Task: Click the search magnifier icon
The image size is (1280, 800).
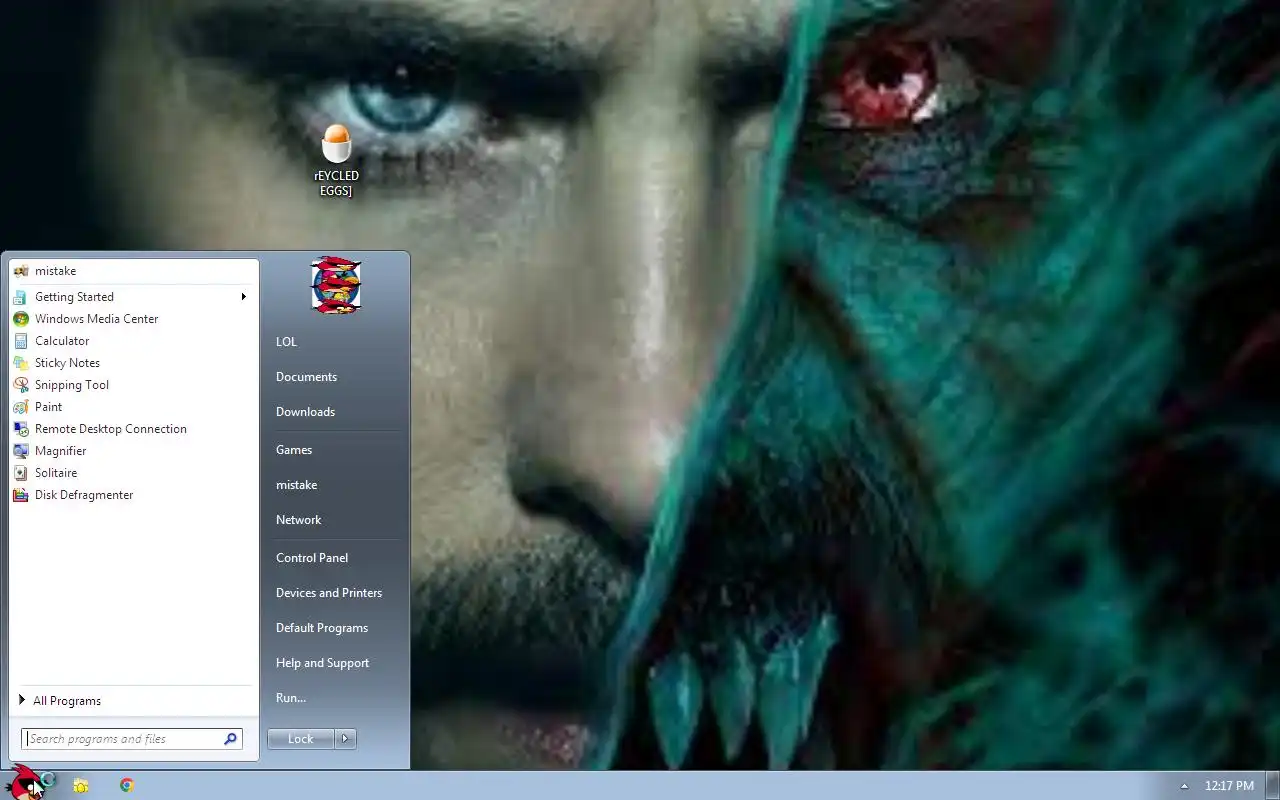Action: click(230, 739)
